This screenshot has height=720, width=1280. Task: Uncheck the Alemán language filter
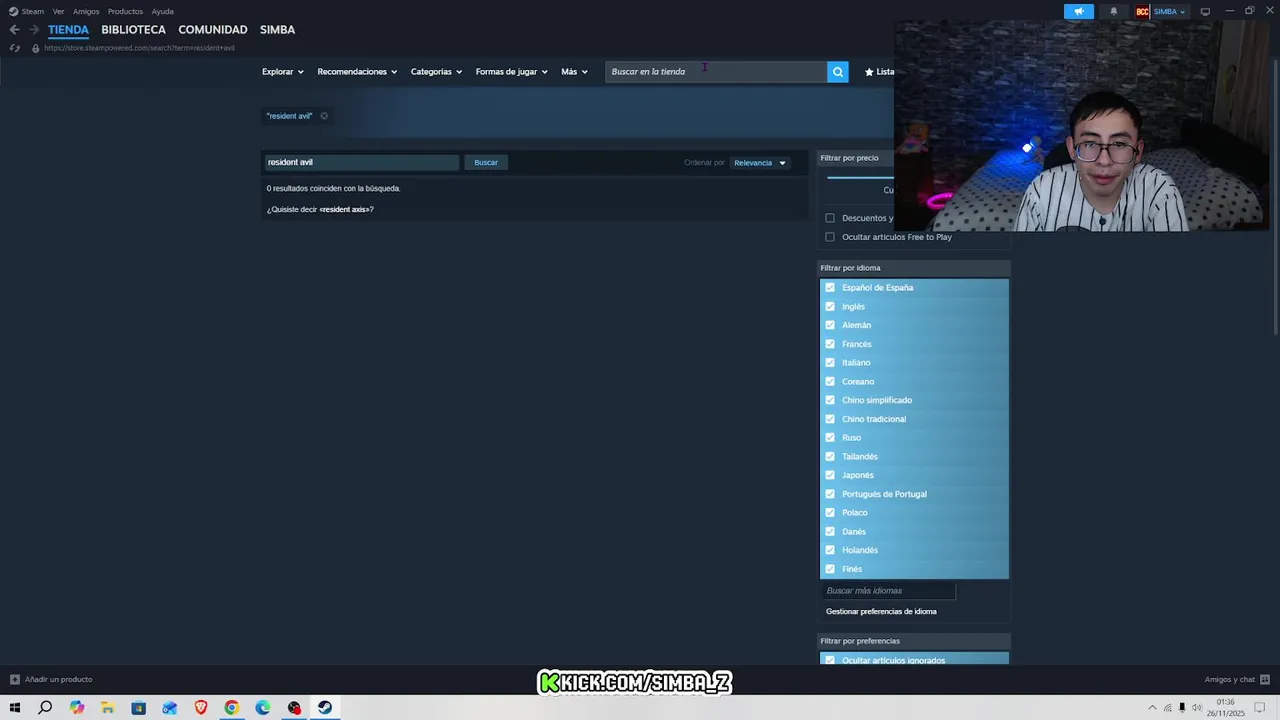tap(830, 325)
